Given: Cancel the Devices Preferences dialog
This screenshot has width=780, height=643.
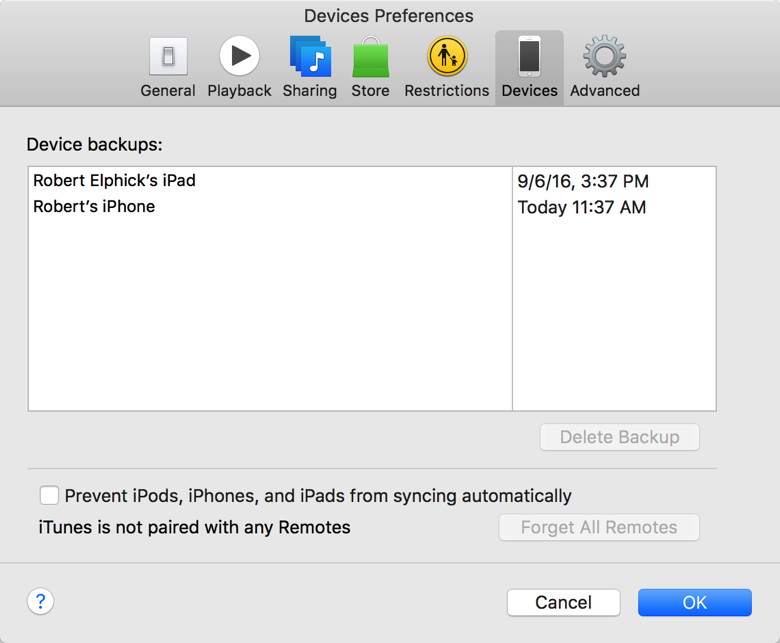Looking at the screenshot, I should (x=564, y=602).
